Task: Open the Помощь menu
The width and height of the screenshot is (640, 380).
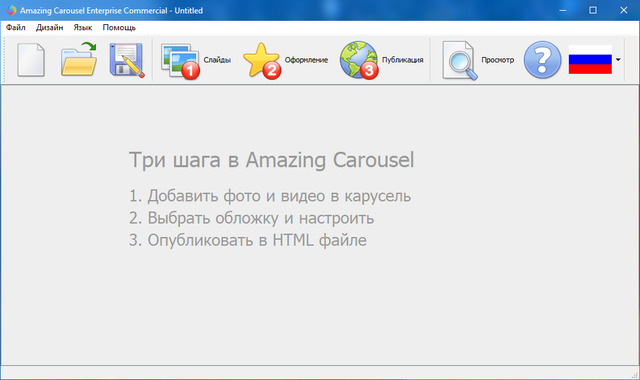Action: pos(119,27)
